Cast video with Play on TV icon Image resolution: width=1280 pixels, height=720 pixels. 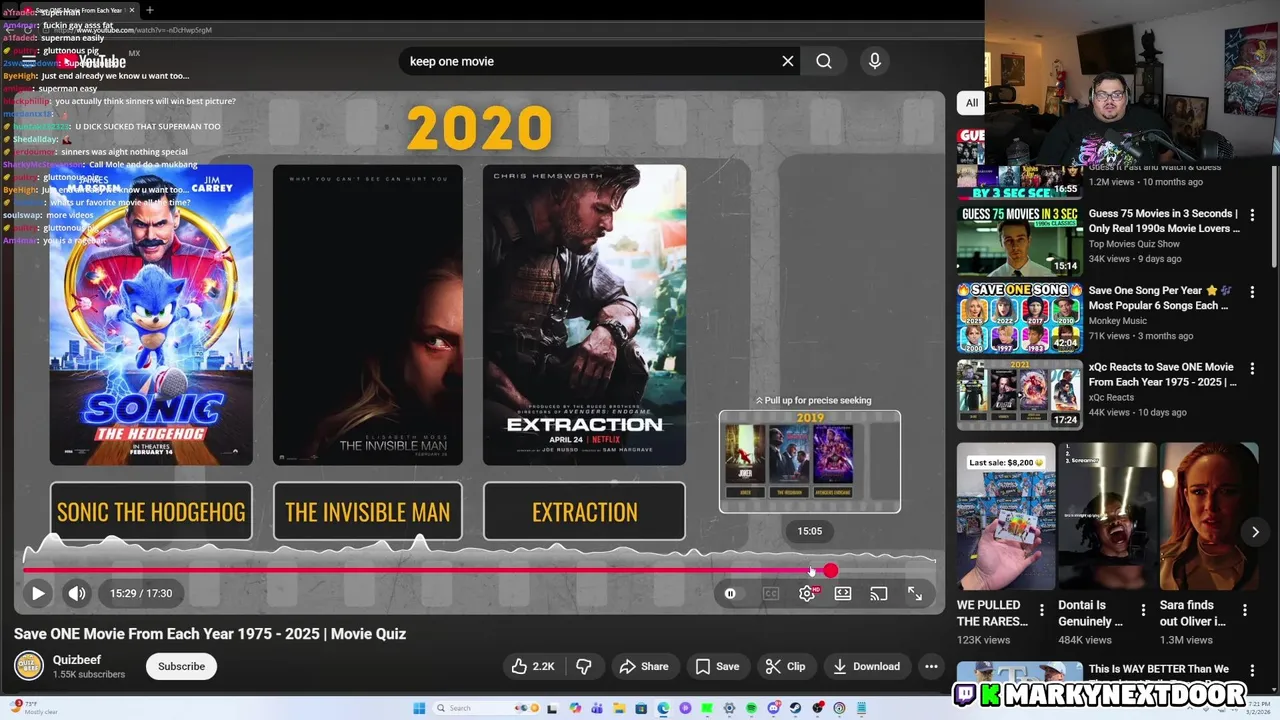879,593
